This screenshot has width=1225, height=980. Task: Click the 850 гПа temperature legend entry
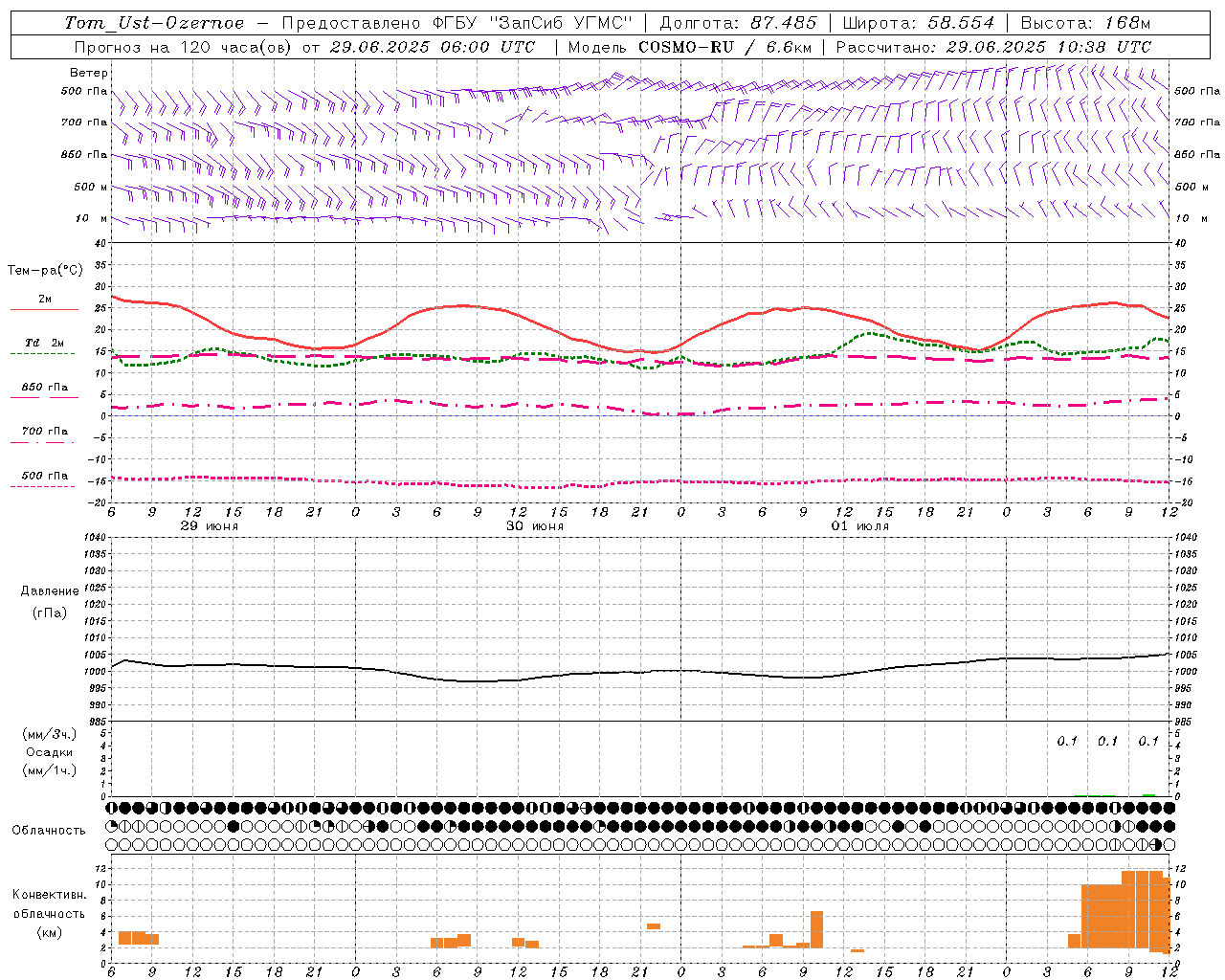[45, 388]
